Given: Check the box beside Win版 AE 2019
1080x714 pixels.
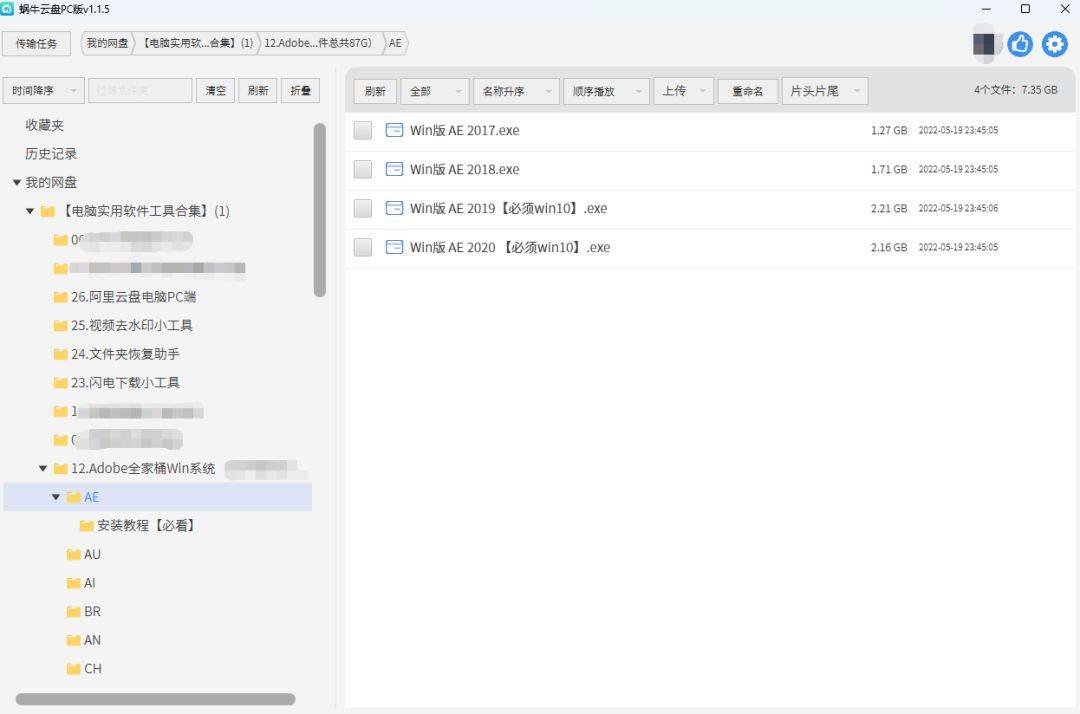Looking at the screenshot, I should (363, 208).
